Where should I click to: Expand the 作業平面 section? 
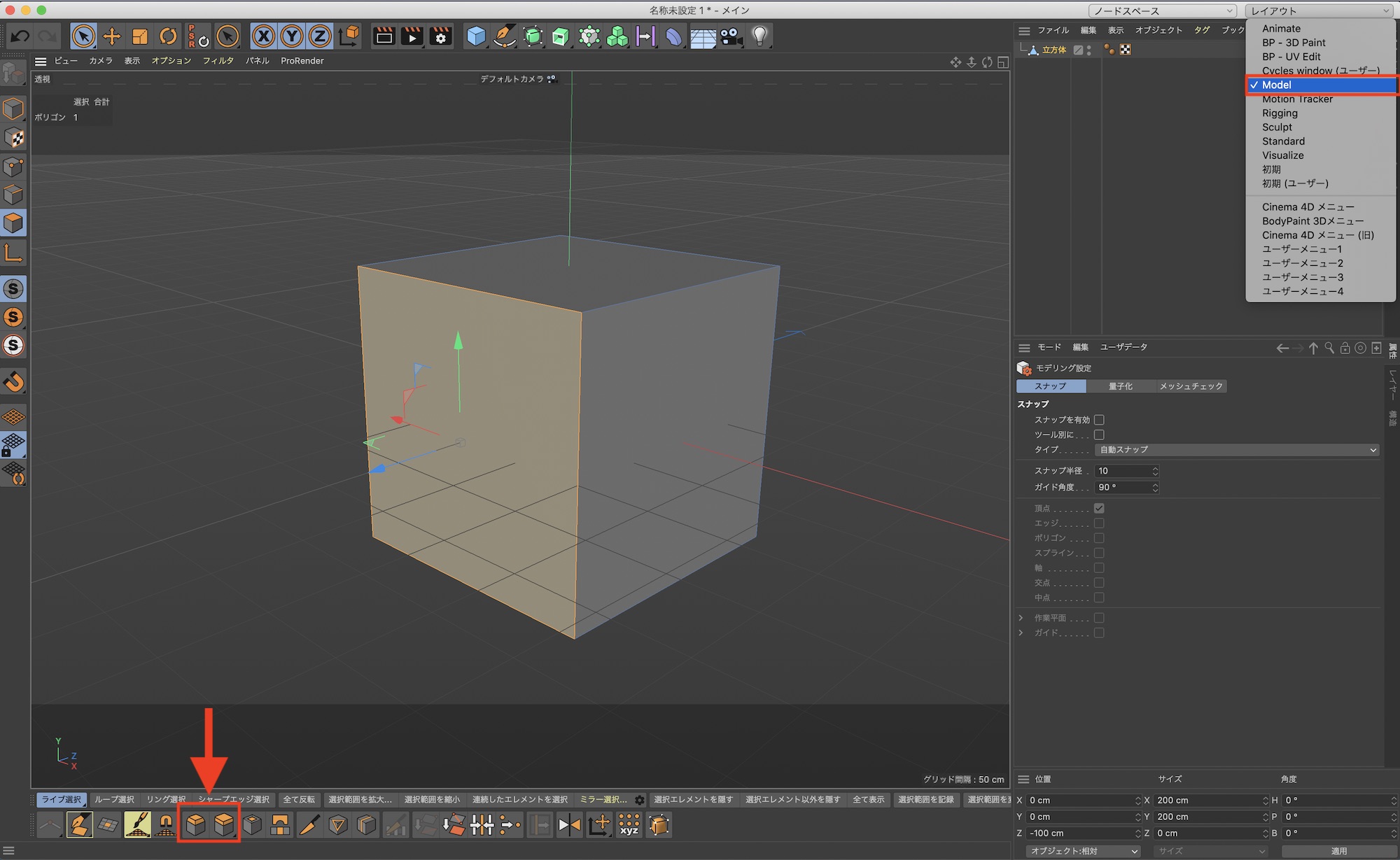point(1021,618)
